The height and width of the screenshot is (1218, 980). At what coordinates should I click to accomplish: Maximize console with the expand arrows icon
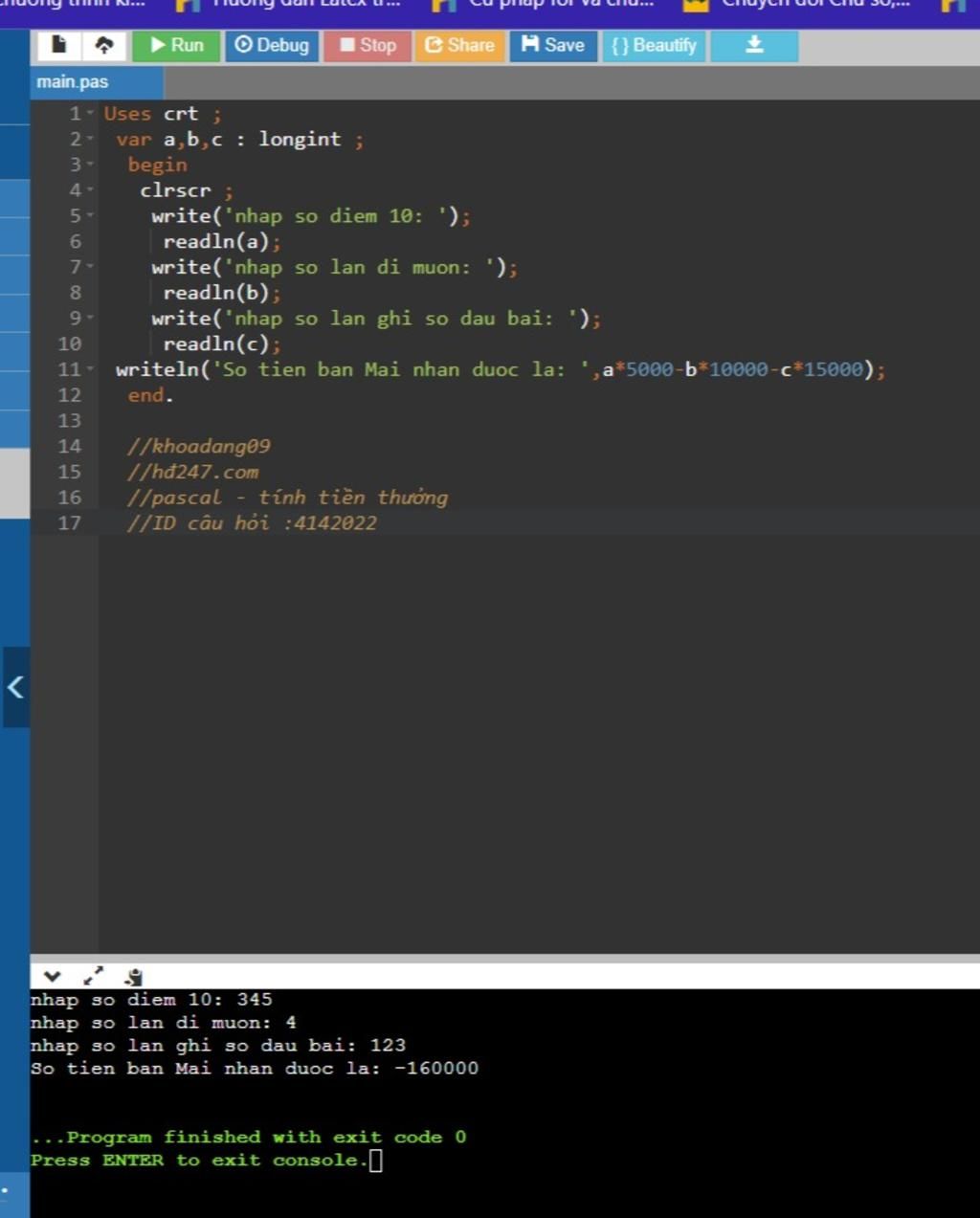[x=93, y=977]
